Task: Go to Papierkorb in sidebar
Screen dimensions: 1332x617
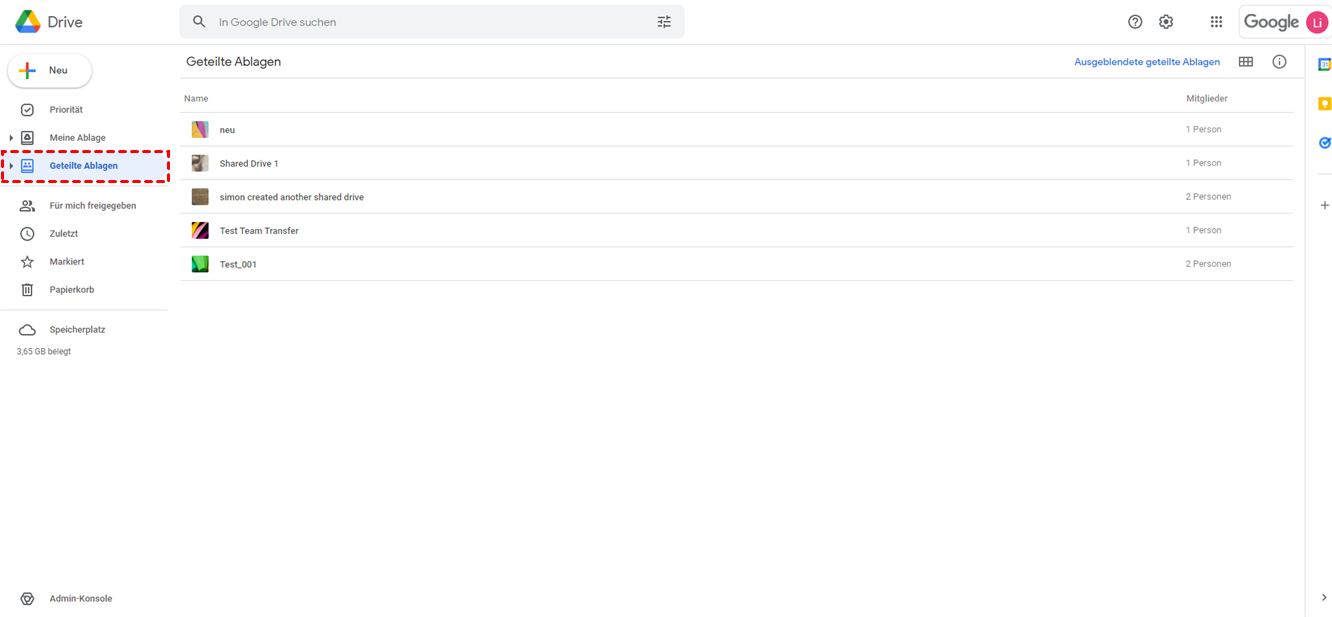Action: (71, 290)
